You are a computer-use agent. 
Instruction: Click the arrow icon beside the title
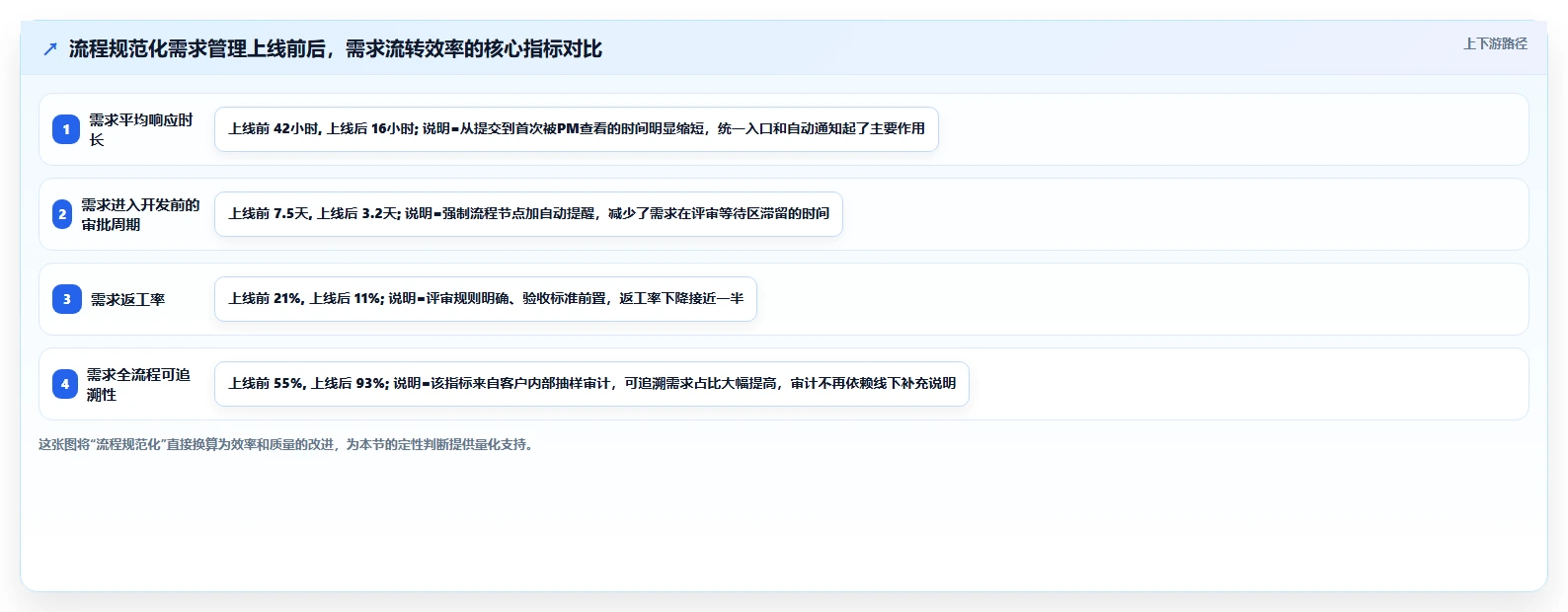point(50,48)
